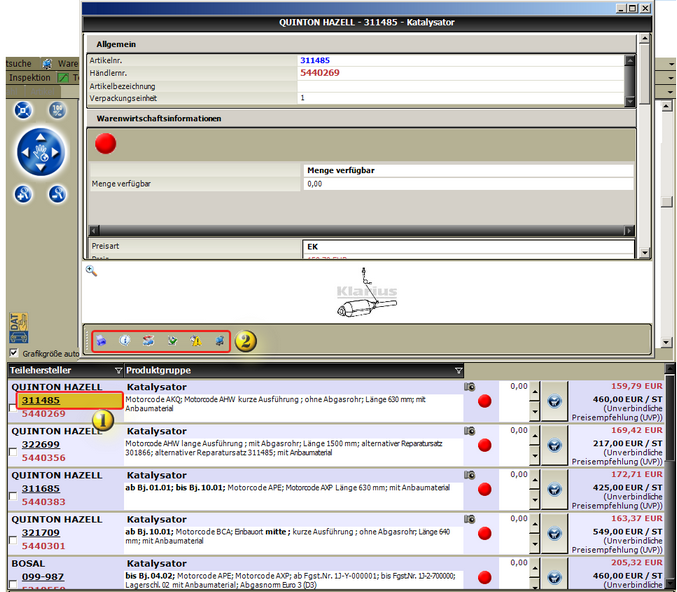Screen dimensions: 677x592
Task: Pan the graphic left with arrow
Action: coord(25,152)
